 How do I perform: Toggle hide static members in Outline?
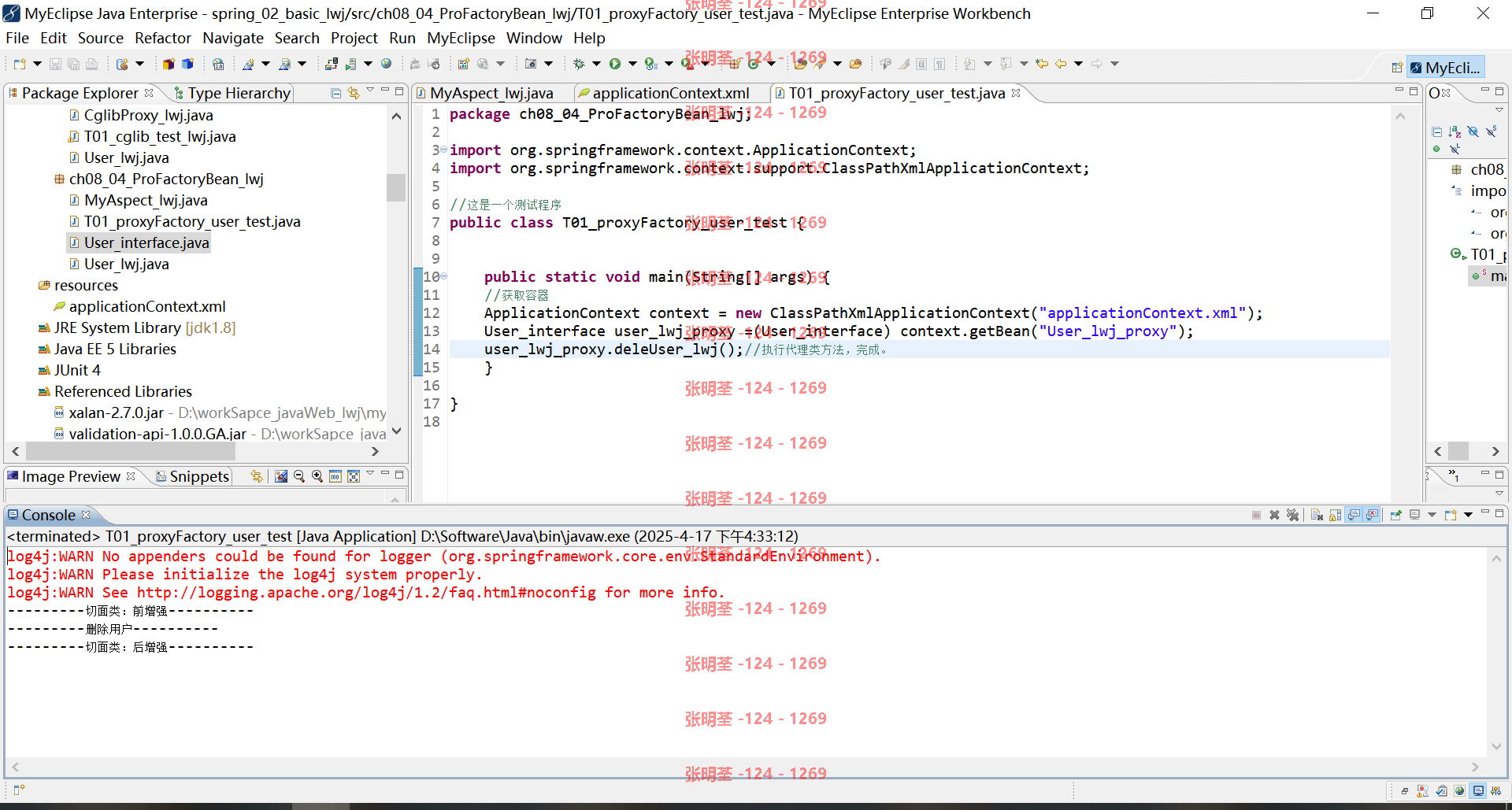(x=1491, y=131)
